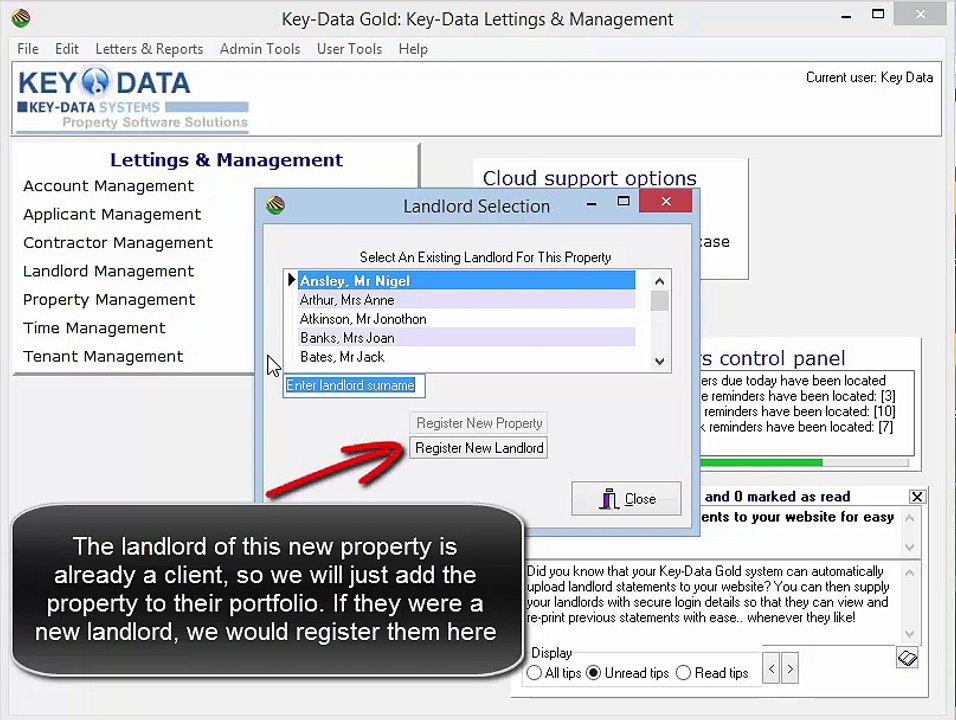
Task: Click the green reminders progress bar
Action: click(761, 463)
